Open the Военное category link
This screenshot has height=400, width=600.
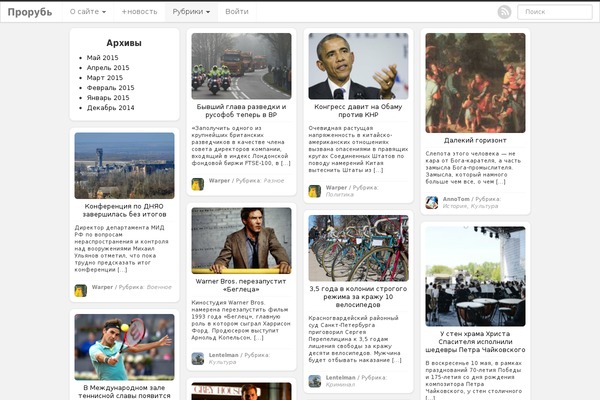159,287
